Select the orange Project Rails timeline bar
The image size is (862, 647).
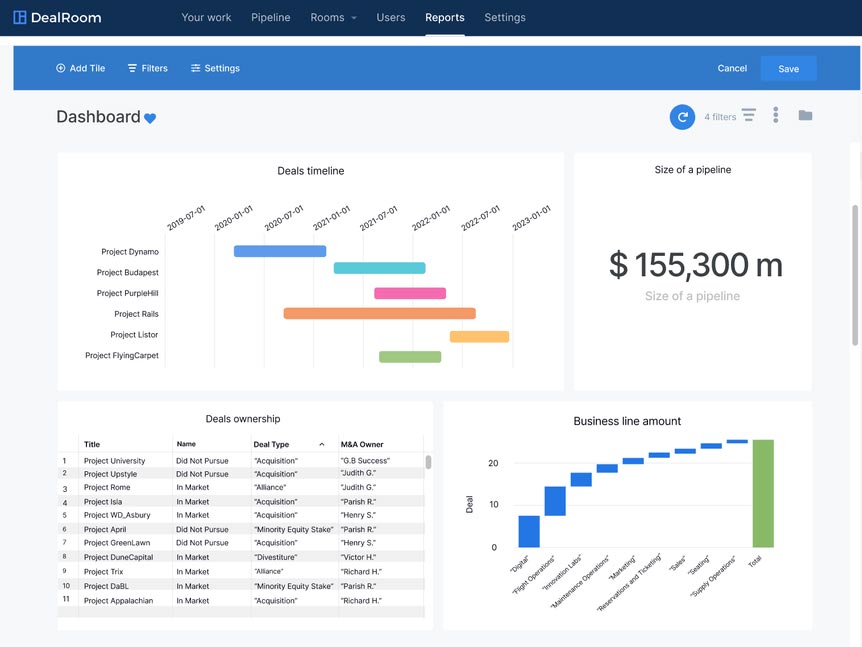coord(379,313)
